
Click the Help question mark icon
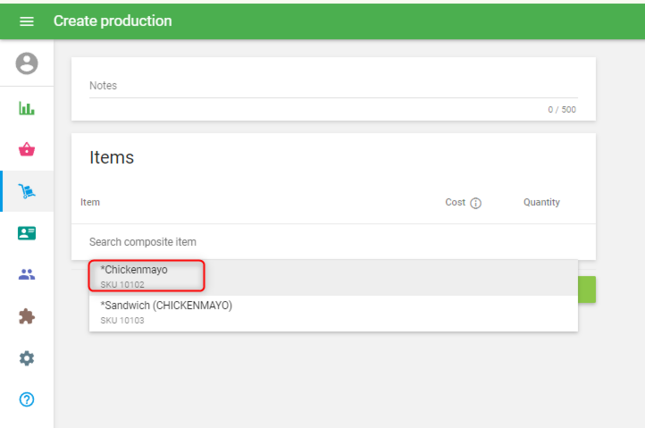point(27,400)
